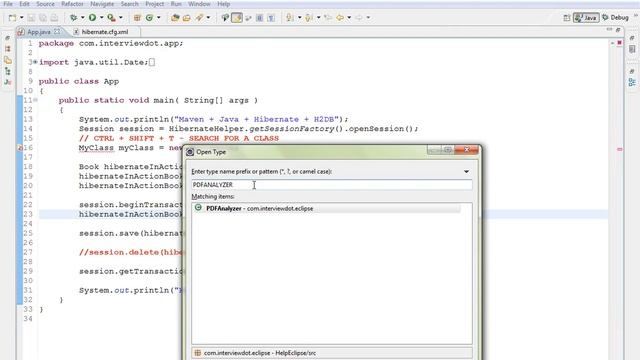Select PDFAnalyzer in the matching items
The image size is (640, 360).
tap(327, 208)
